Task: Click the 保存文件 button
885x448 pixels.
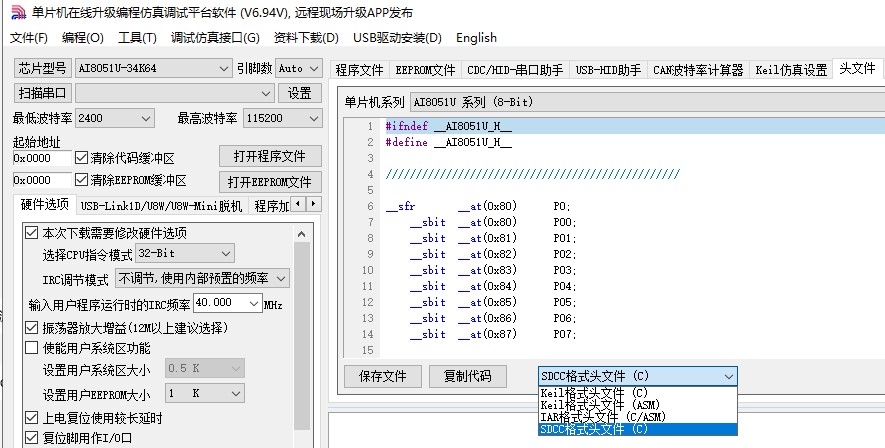Action: coord(383,376)
